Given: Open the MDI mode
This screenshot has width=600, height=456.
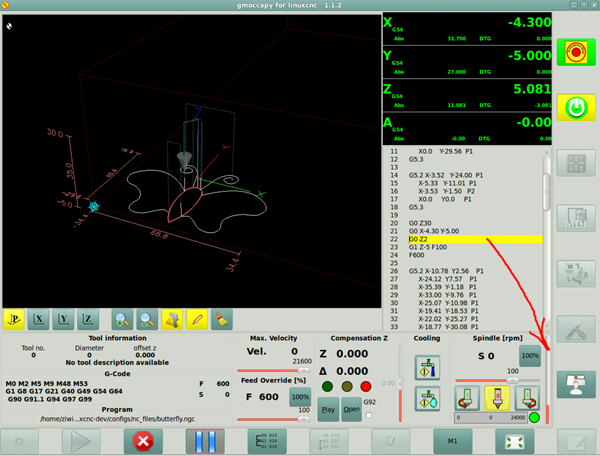Looking at the screenshot, I should 576,219.
